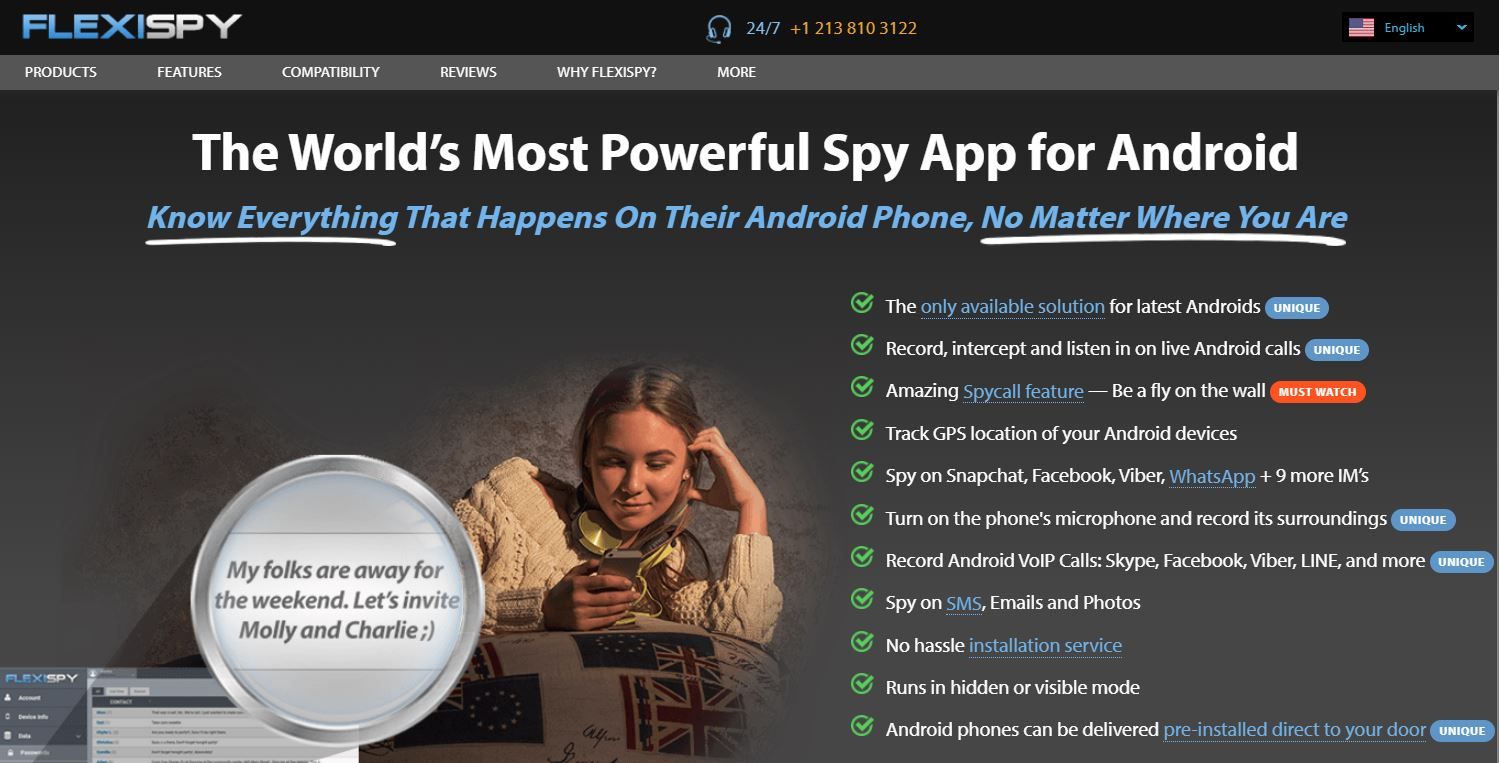
Task: Click the UNIQUE badge after microphone feature
Action: 1423,520
